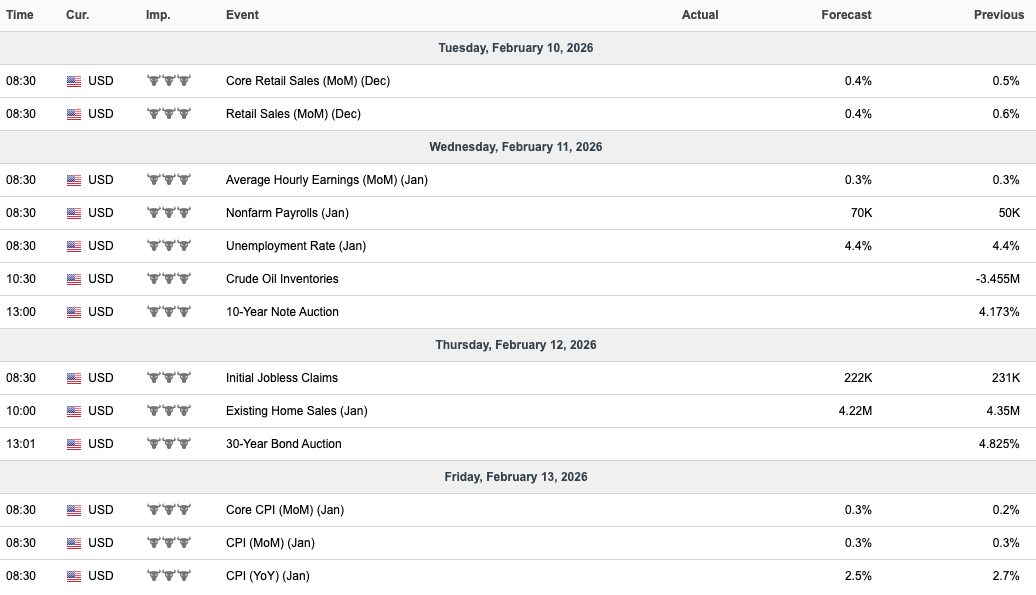The height and width of the screenshot is (595, 1036).
Task: Sort by the Time column header
Action: click(20, 15)
